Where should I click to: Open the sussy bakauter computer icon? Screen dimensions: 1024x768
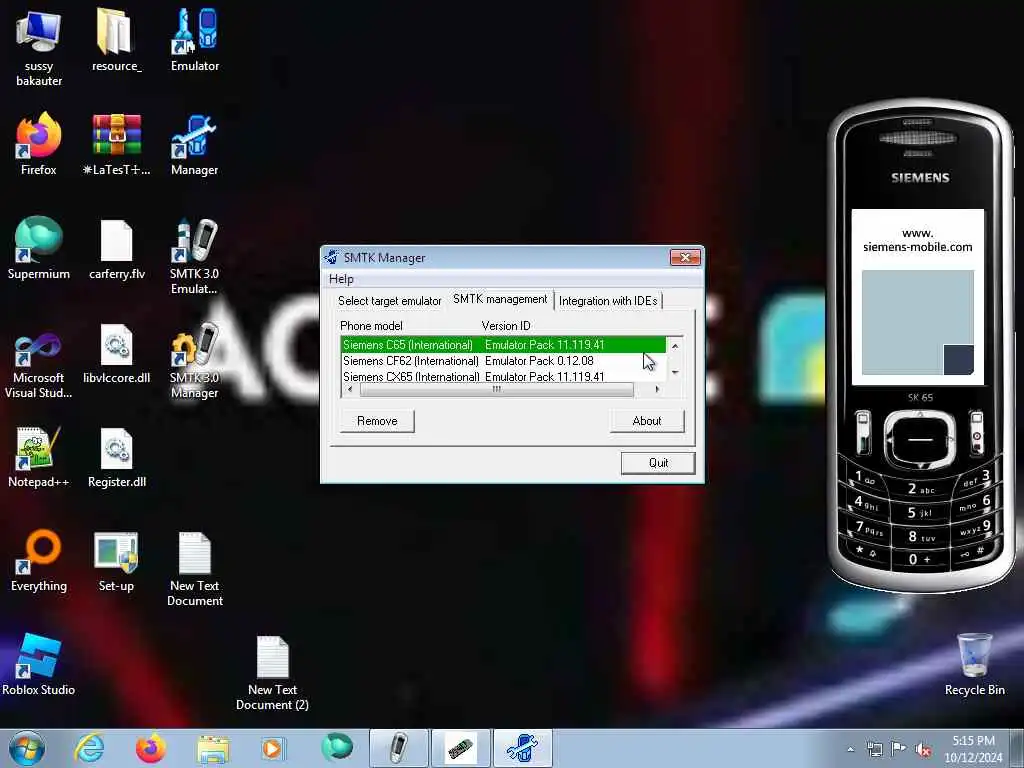click(39, 47)
